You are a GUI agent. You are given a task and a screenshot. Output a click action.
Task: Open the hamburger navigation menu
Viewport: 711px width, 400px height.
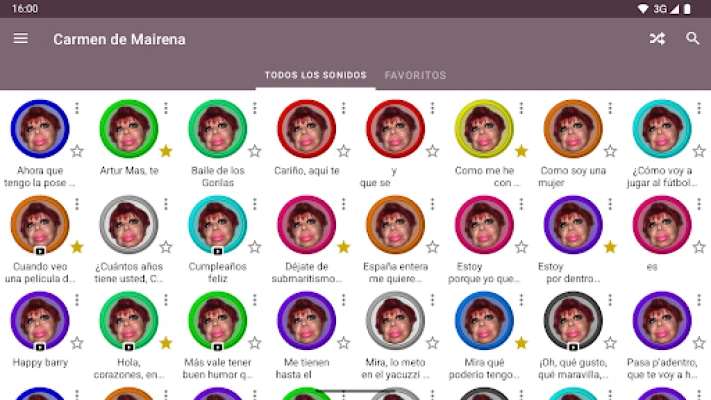pyautogui.click(x=20, y=39)
